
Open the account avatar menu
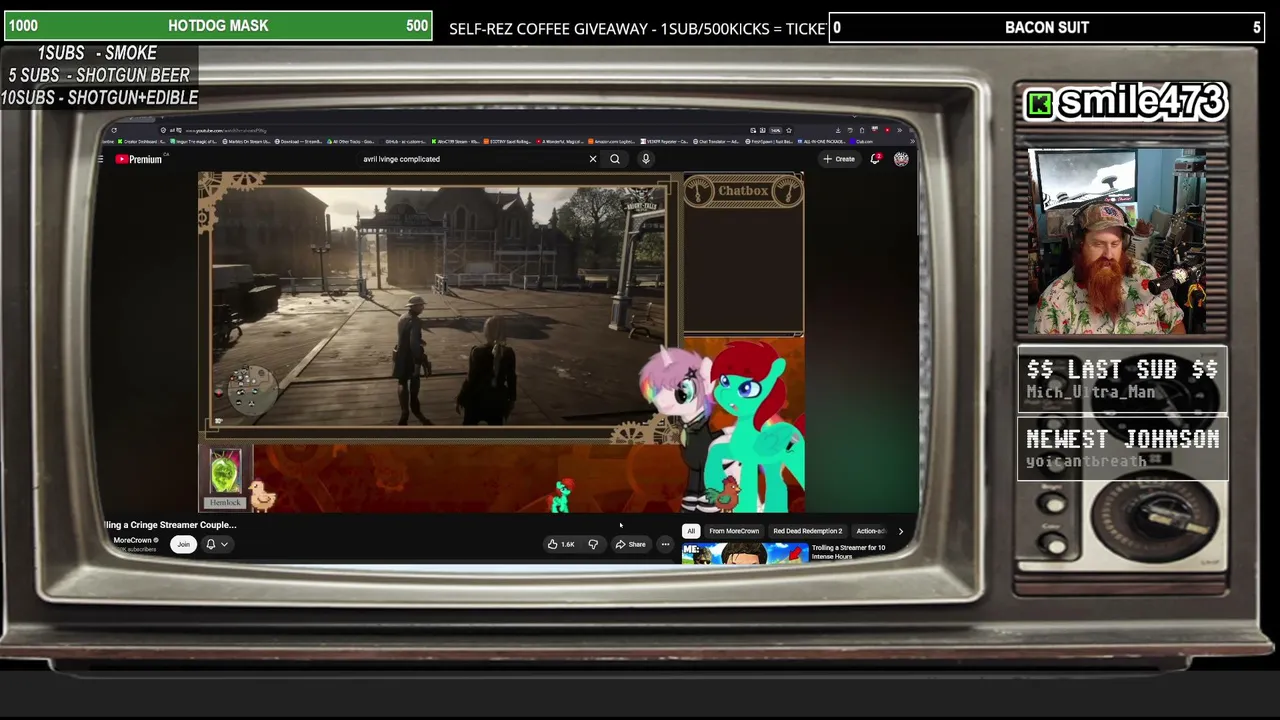pos(901,159)
